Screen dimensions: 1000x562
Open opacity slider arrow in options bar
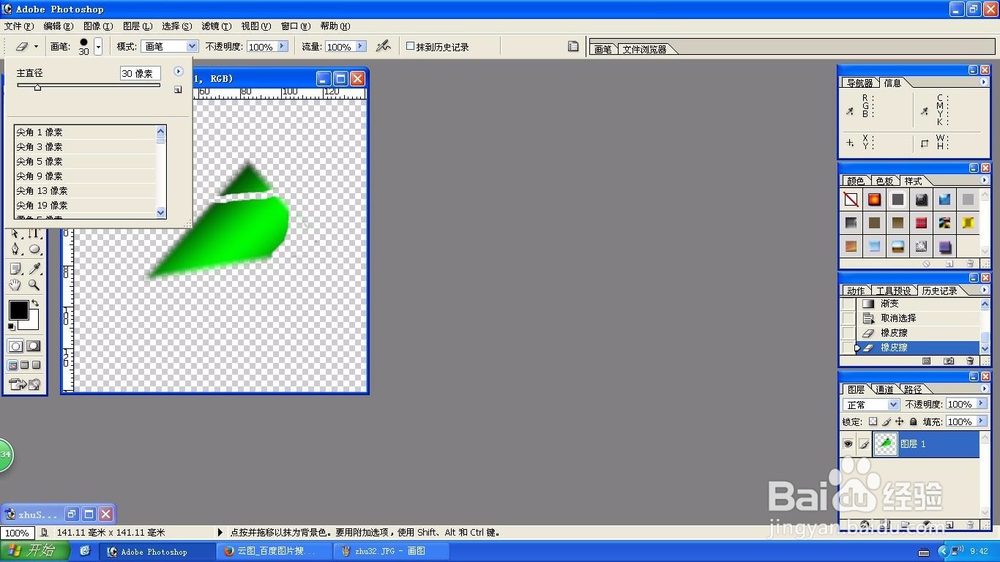pyautogui.click(x=281, y=46)
